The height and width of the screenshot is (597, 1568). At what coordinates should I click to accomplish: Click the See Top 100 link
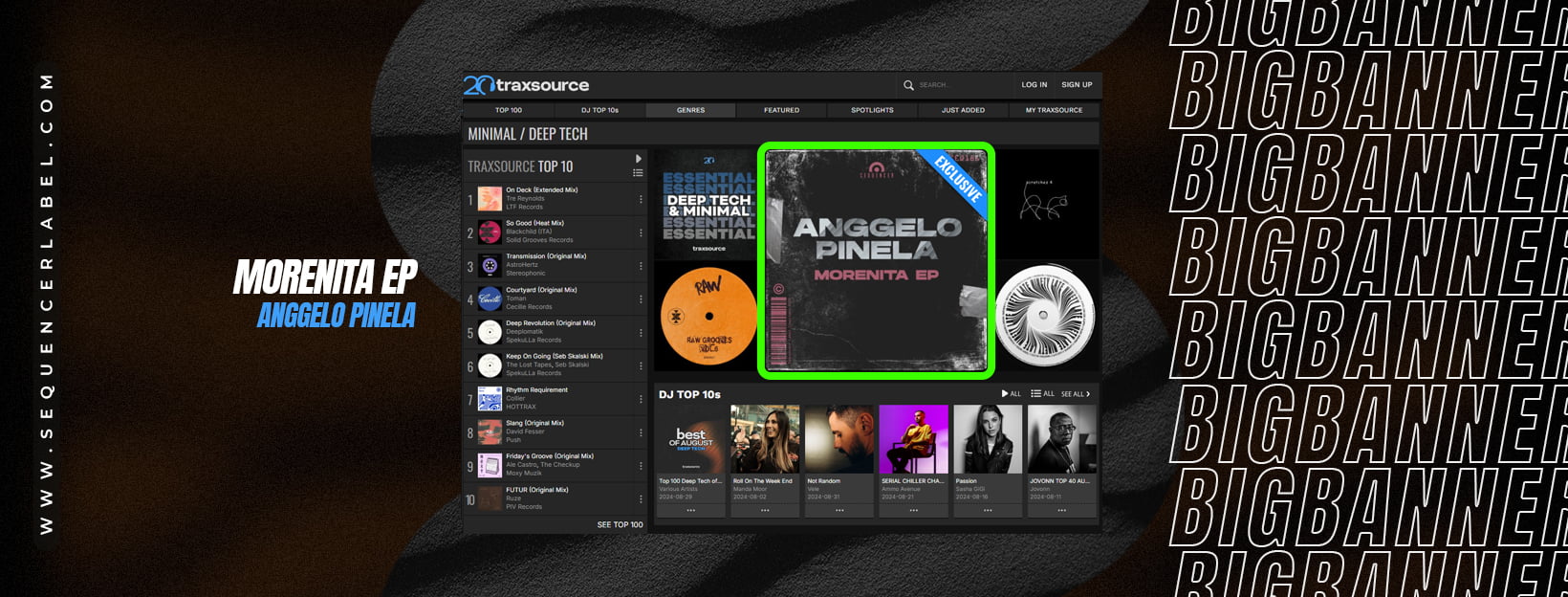[x=620, y=524]
